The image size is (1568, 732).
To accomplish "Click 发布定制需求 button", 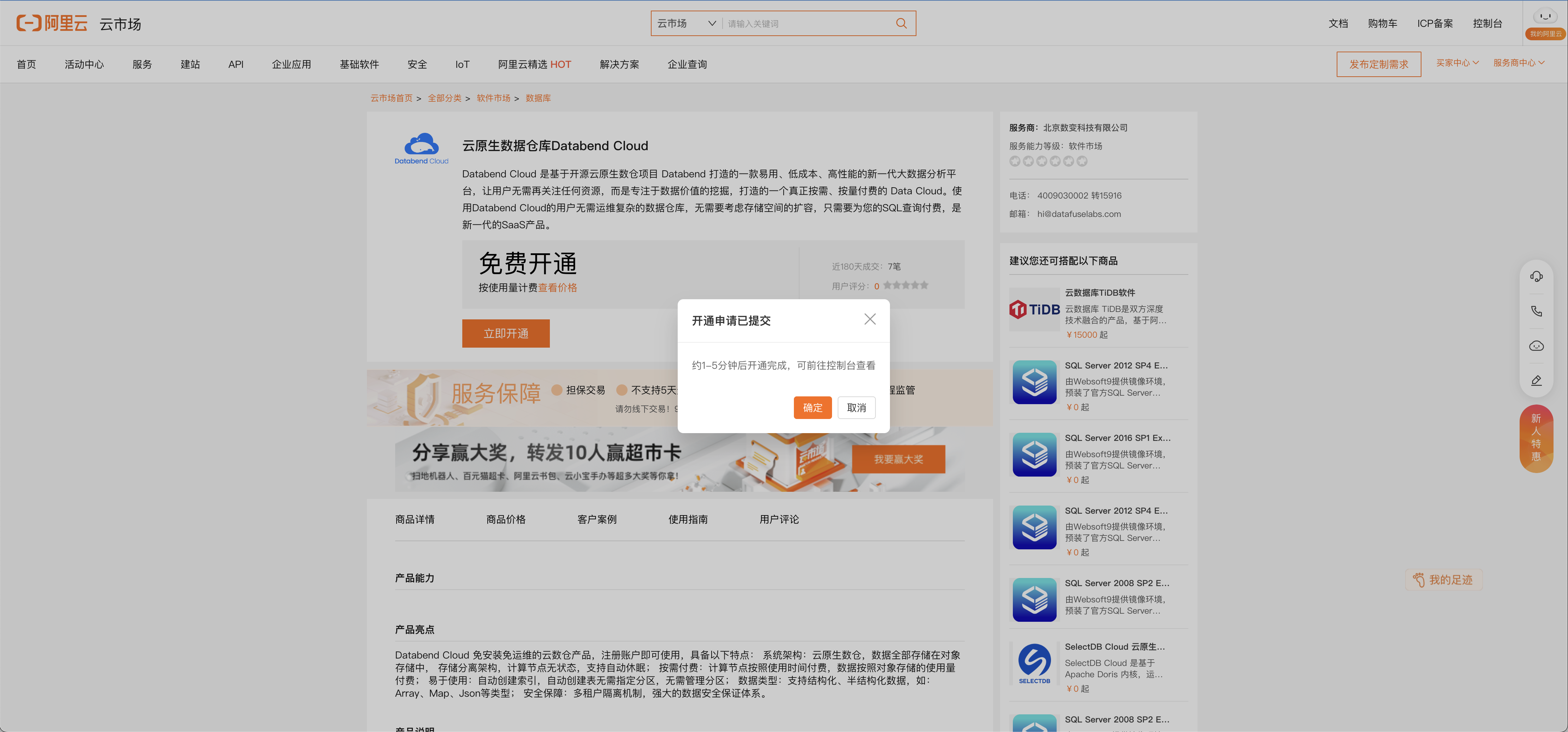I will (1378, 64).
